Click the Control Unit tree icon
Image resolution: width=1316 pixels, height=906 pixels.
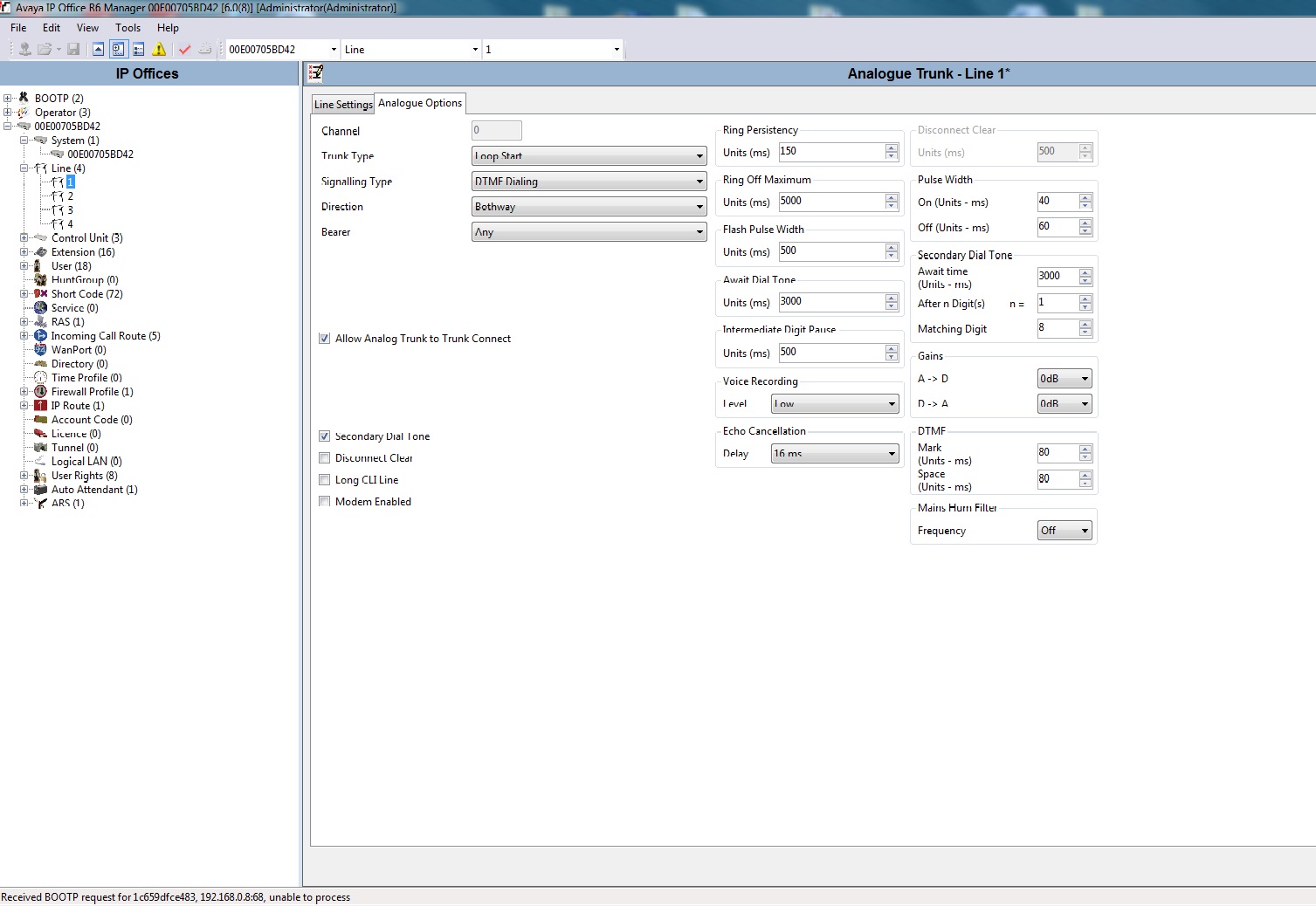tap(40, 237)
